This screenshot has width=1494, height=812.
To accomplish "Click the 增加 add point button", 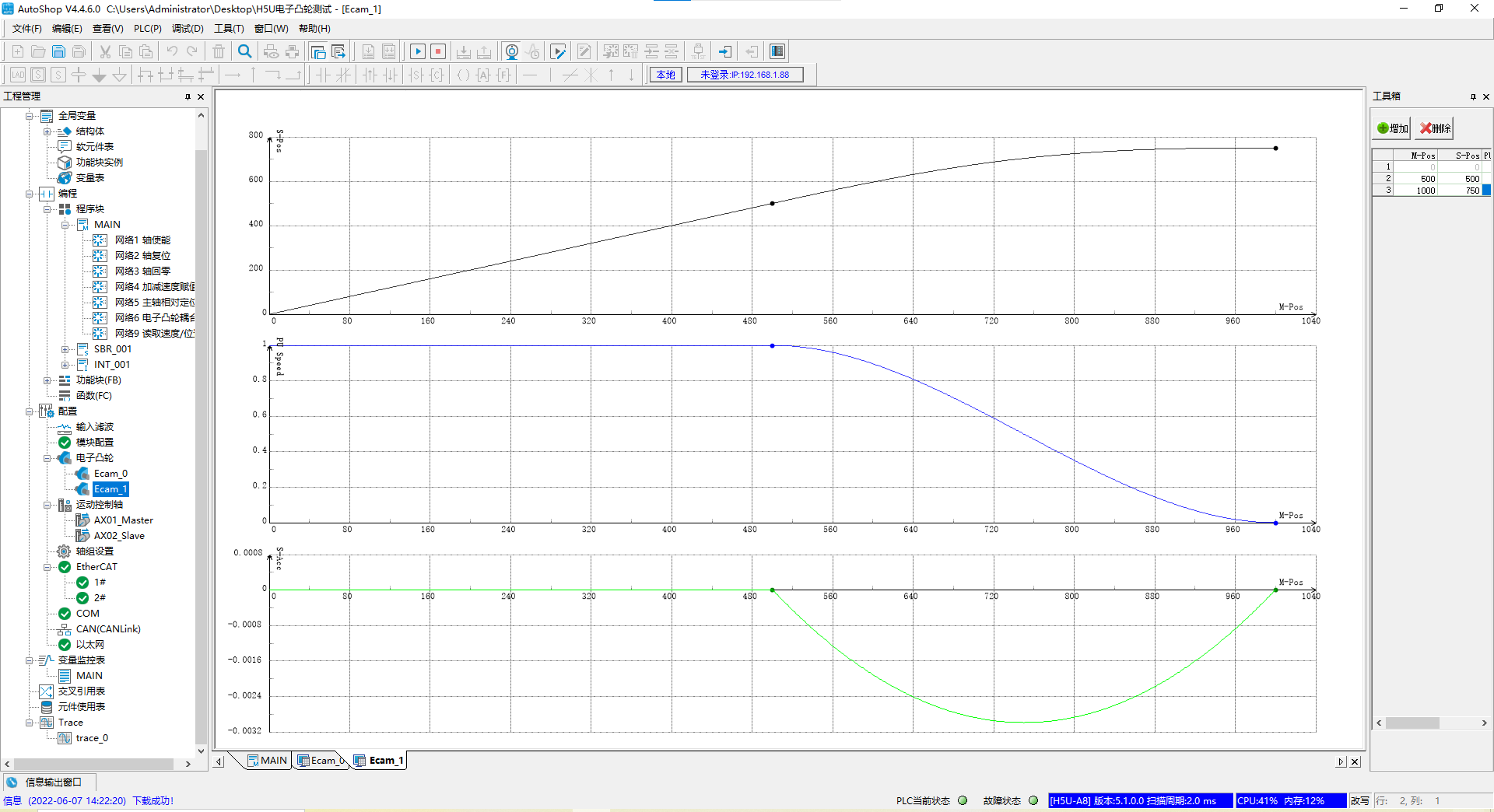I will tap(1392, 128).
